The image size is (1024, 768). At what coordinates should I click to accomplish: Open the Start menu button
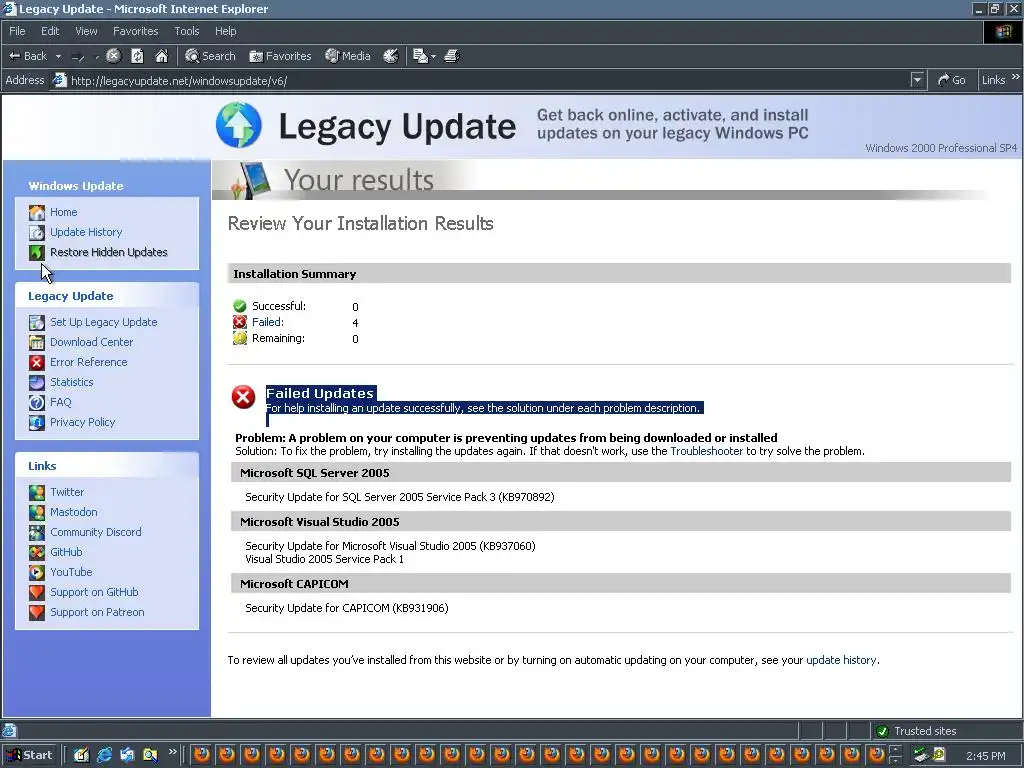(30, 755)
